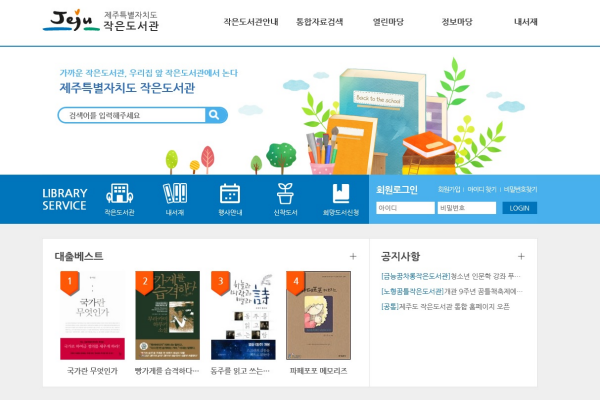600x400 pixels.
Task: Open the 제주도 작은도서관 통합 홈페이지 오픈 notice
Action: (445, 307)
